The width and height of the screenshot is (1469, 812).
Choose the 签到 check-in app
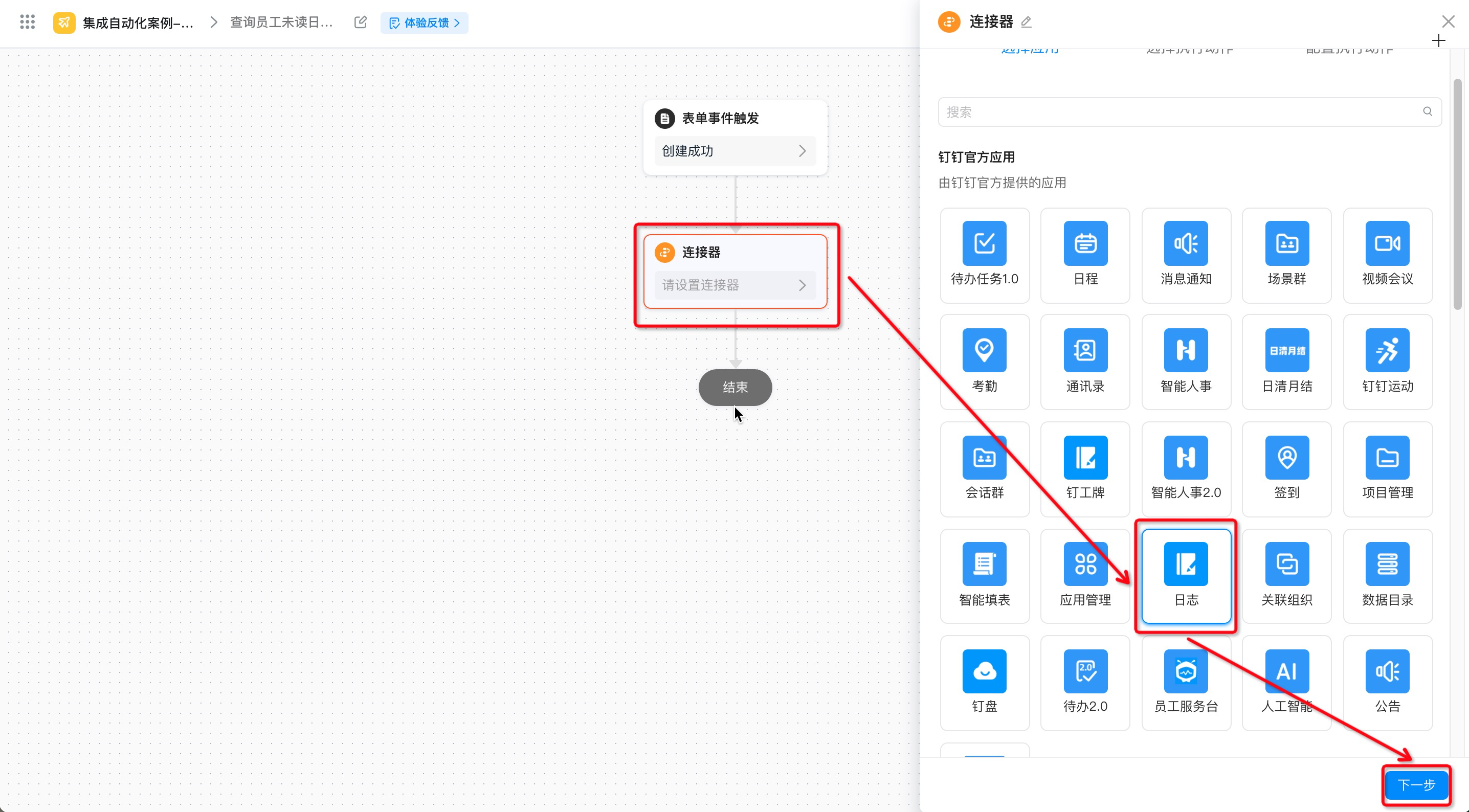1286,469
